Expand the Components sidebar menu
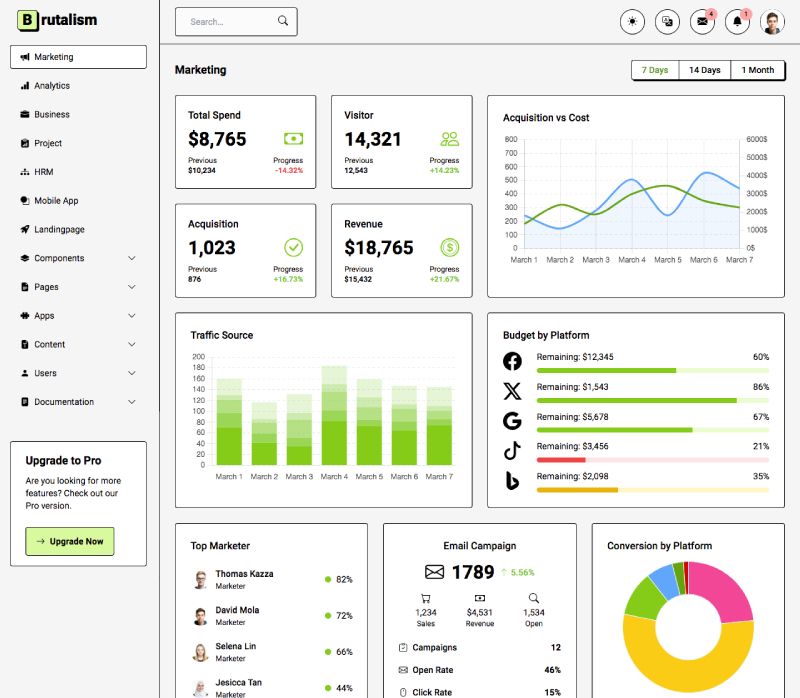This screenshot has height=698, width=800. [x=78, y=258]
